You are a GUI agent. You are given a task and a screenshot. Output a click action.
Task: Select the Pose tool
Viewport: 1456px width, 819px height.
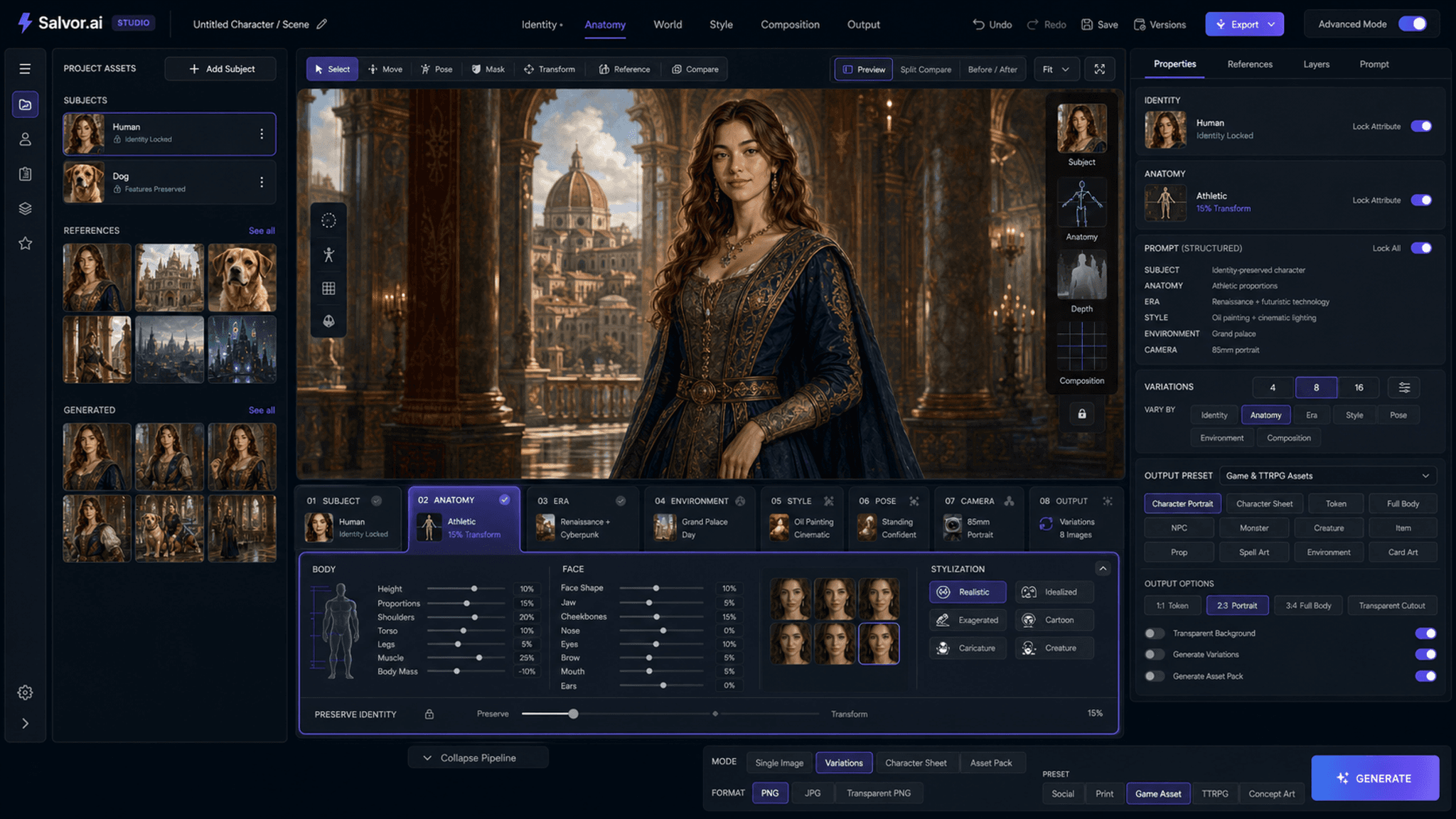pyautogui.click(x=437, y=69)
